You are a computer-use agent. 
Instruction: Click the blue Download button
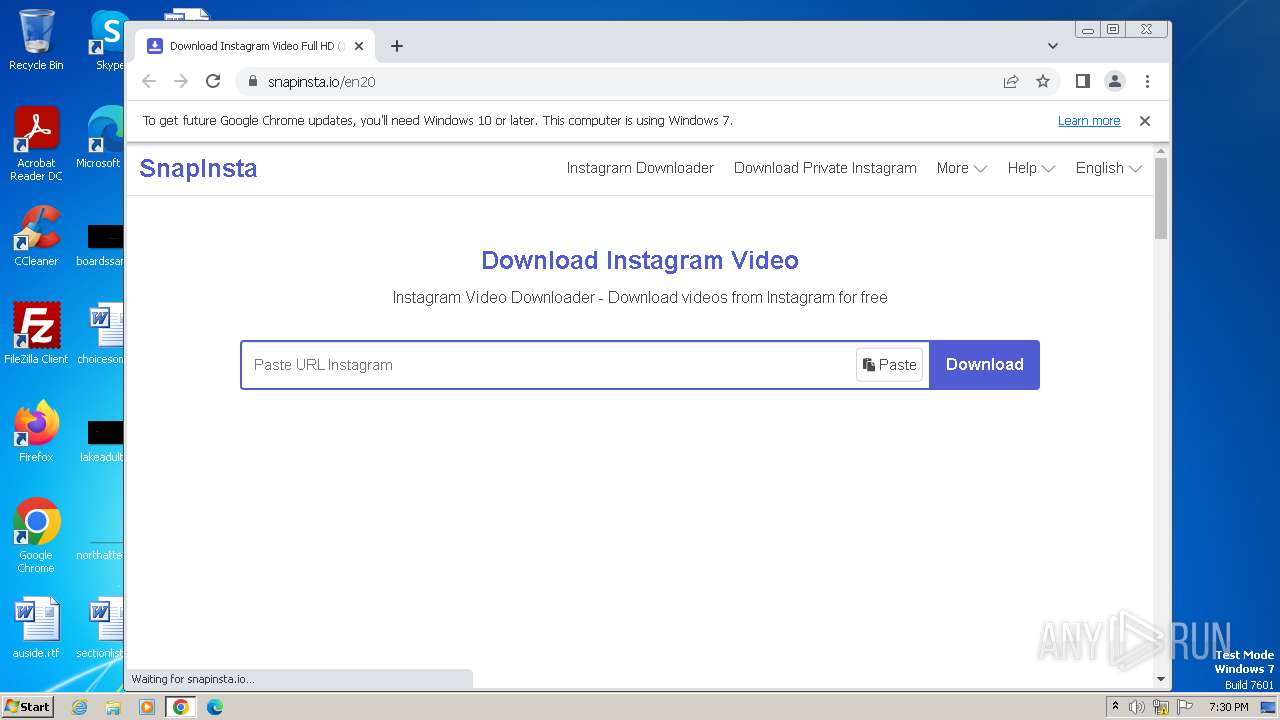click(x=985, y=365)
